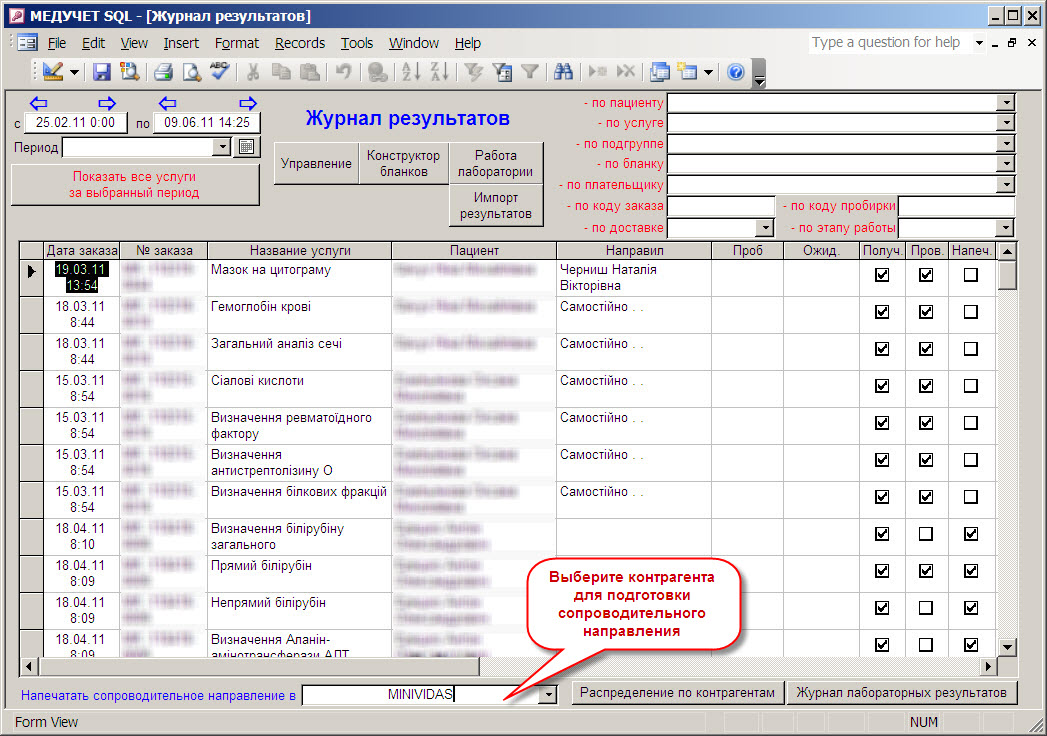Toggle Пров. checkbox for Визначення білірубіну загального
The image size is (1047, 736).
coord(926,534)
